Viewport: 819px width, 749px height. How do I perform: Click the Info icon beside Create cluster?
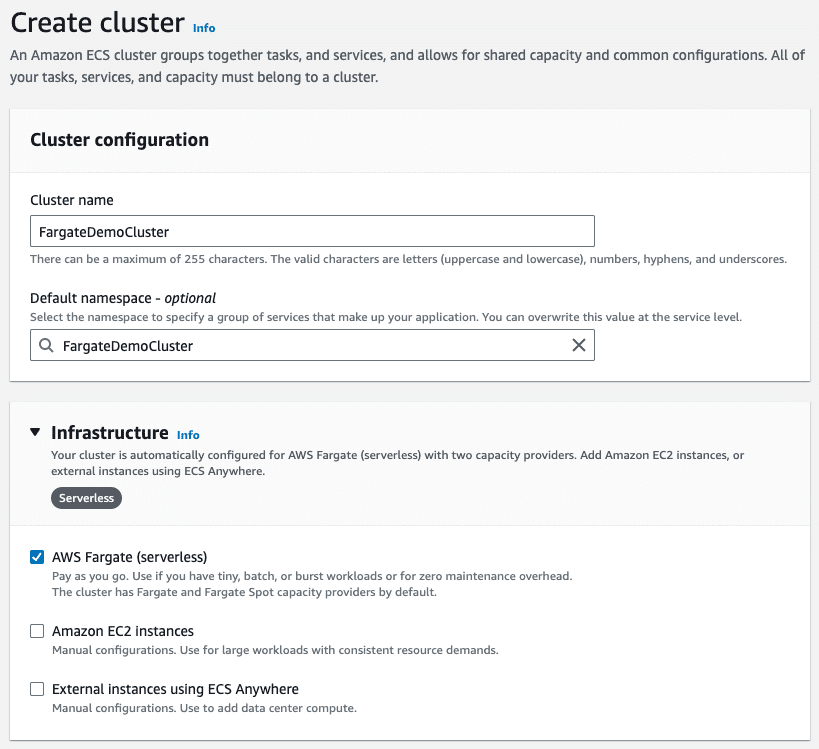point(203,28)
